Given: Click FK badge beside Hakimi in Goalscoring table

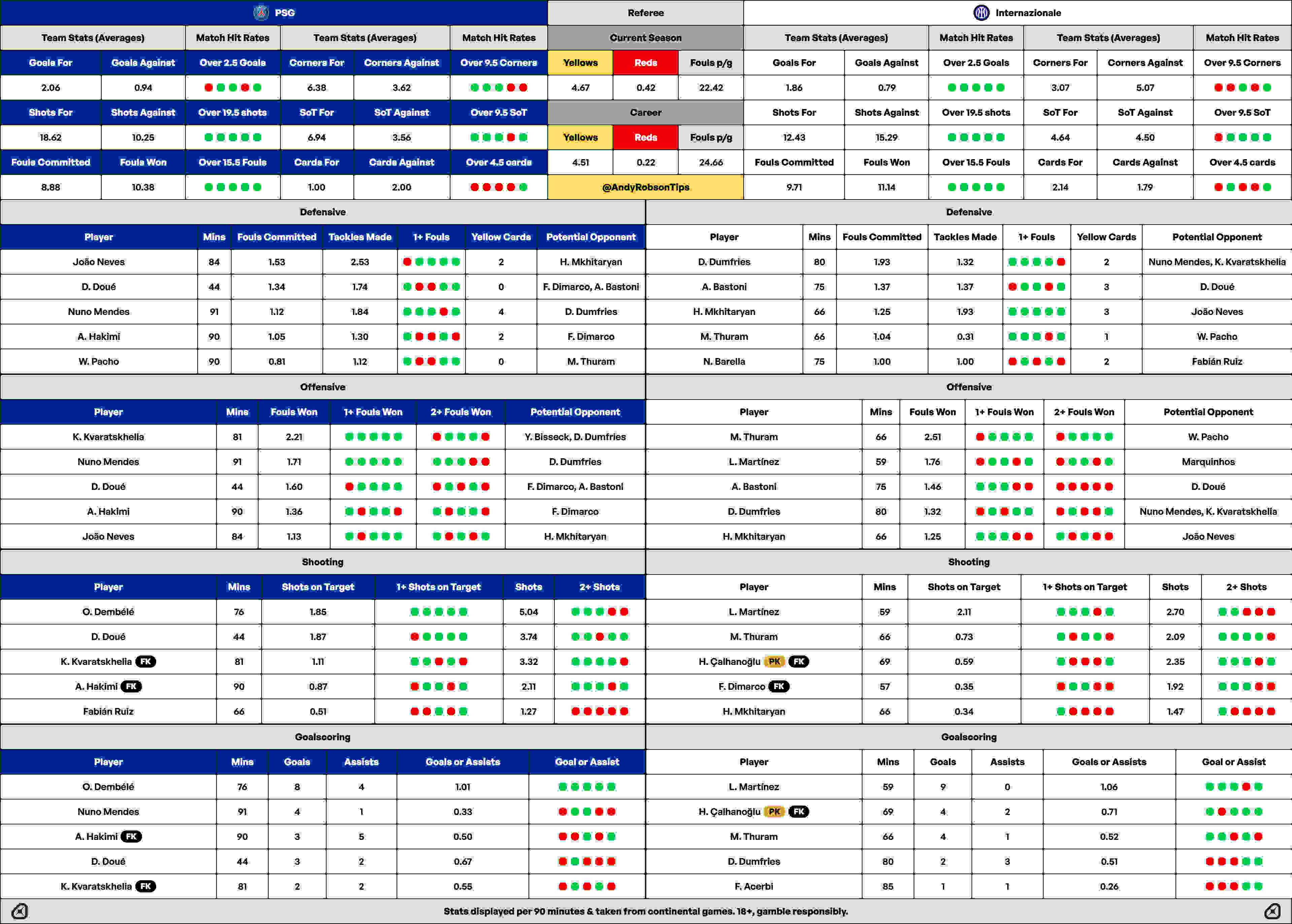Looking at the screenshot, I should 132,837.
